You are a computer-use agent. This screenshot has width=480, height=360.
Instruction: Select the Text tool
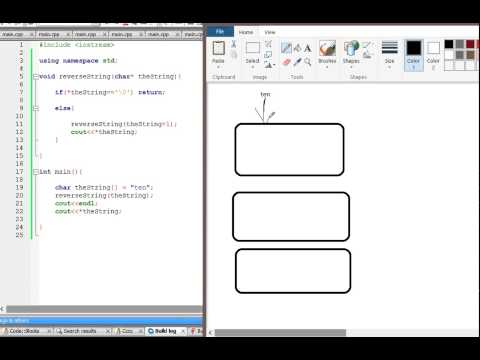pyautogui.click(x=308, y=48)
